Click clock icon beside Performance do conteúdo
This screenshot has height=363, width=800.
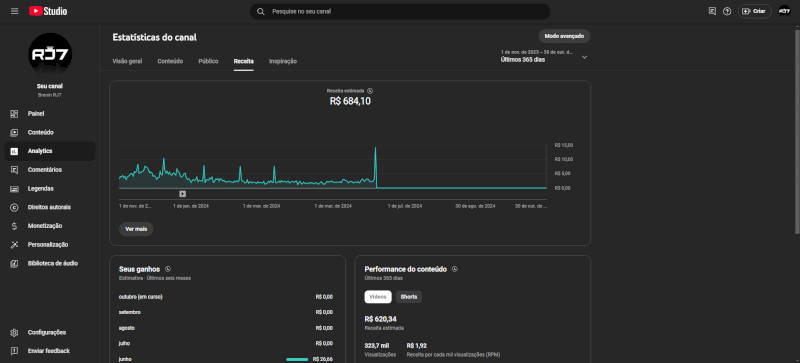(x=455, y=269)
